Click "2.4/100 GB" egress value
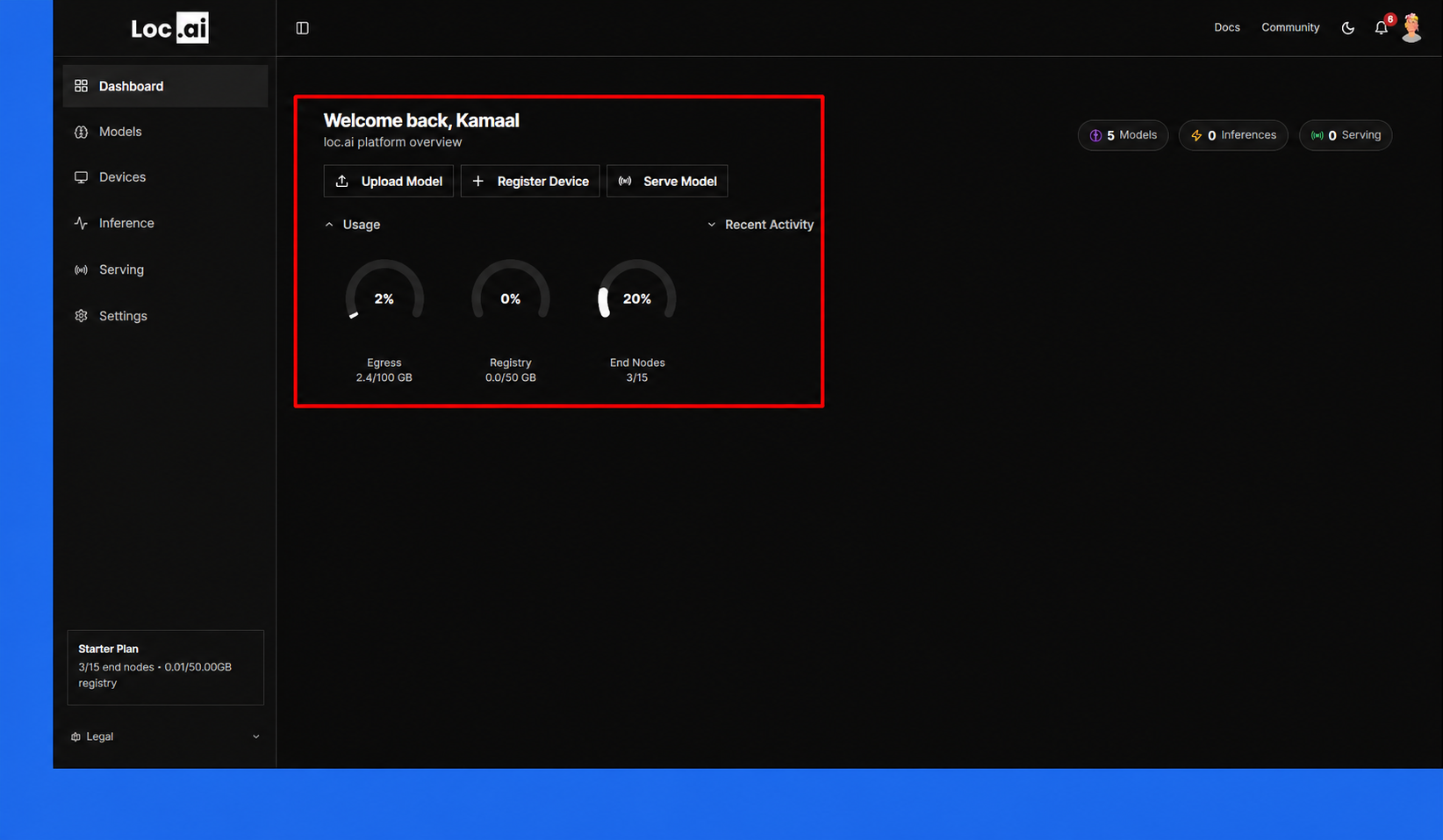The image size is (1443, 840). [384, 377]
